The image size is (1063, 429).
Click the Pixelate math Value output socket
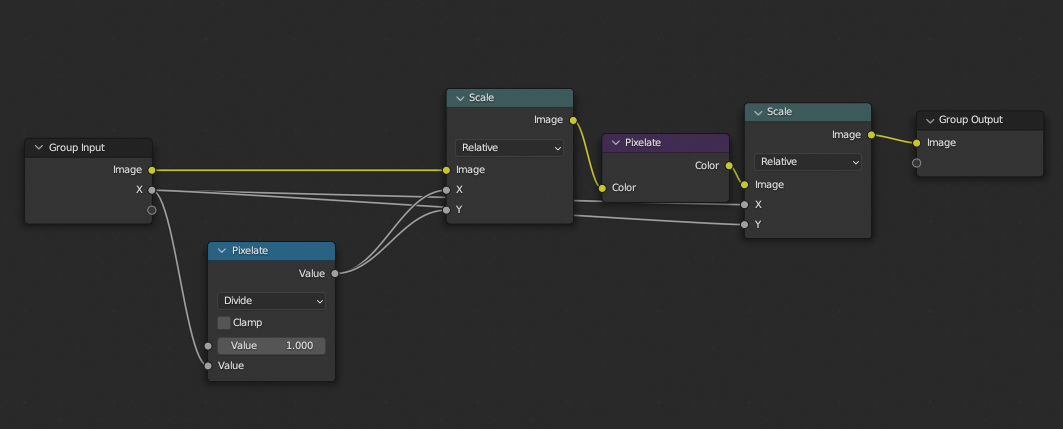[x=334, y=272]
